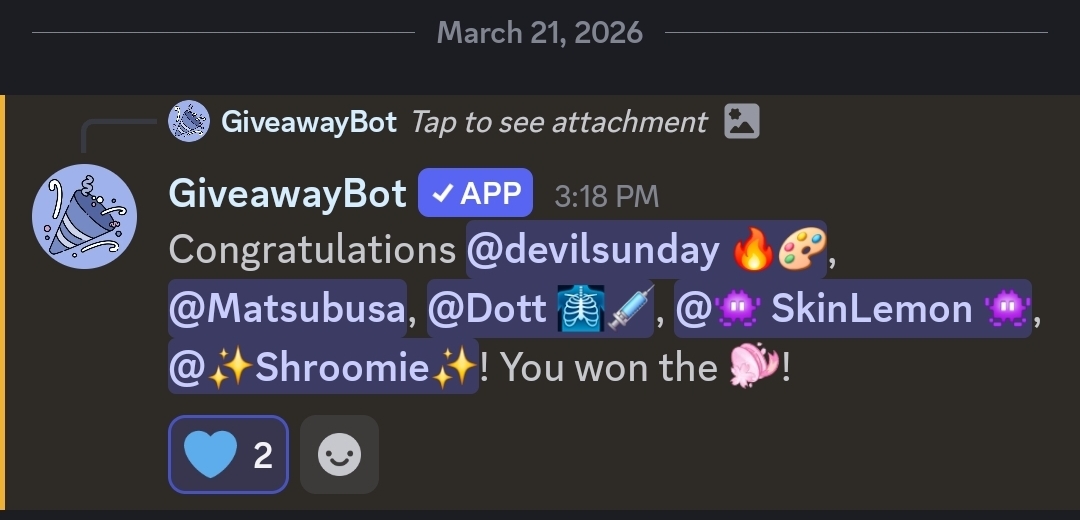The height and width of the screenshot is (520, 1080).
Task: Open the @devilsunday mention
Action: click(593, 250)
